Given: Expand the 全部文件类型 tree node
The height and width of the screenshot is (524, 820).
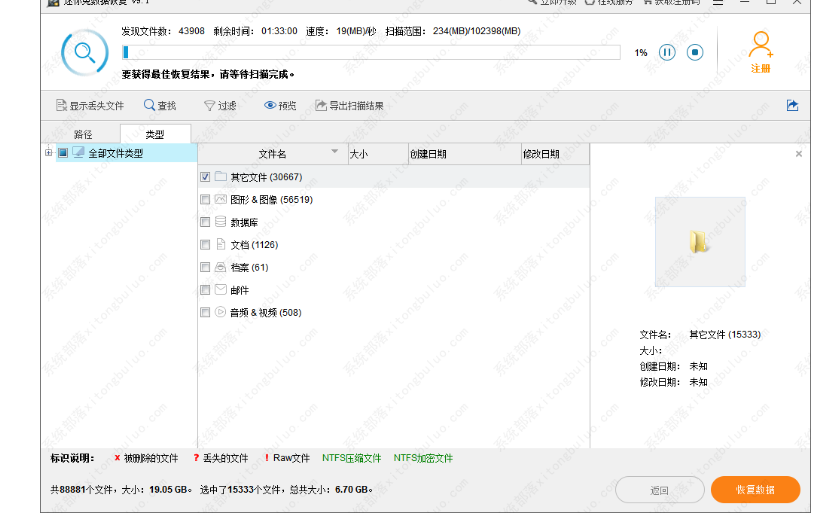Looking at the screenshot, I should pos(48,153).
